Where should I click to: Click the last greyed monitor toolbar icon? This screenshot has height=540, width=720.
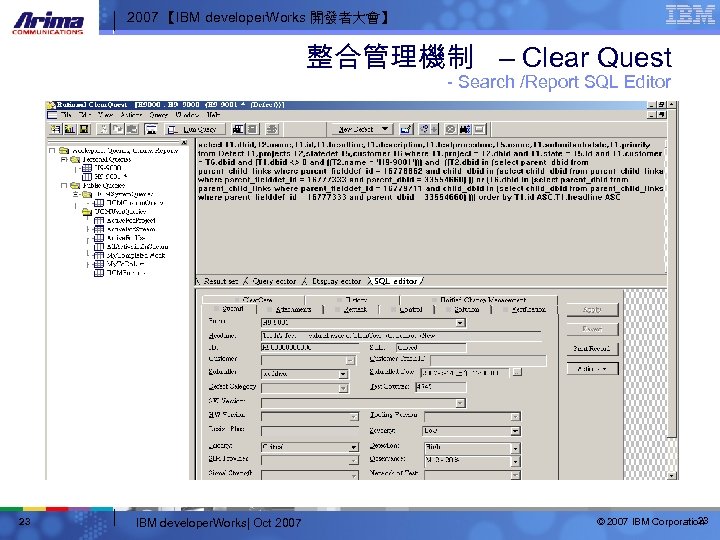[479, 129]
